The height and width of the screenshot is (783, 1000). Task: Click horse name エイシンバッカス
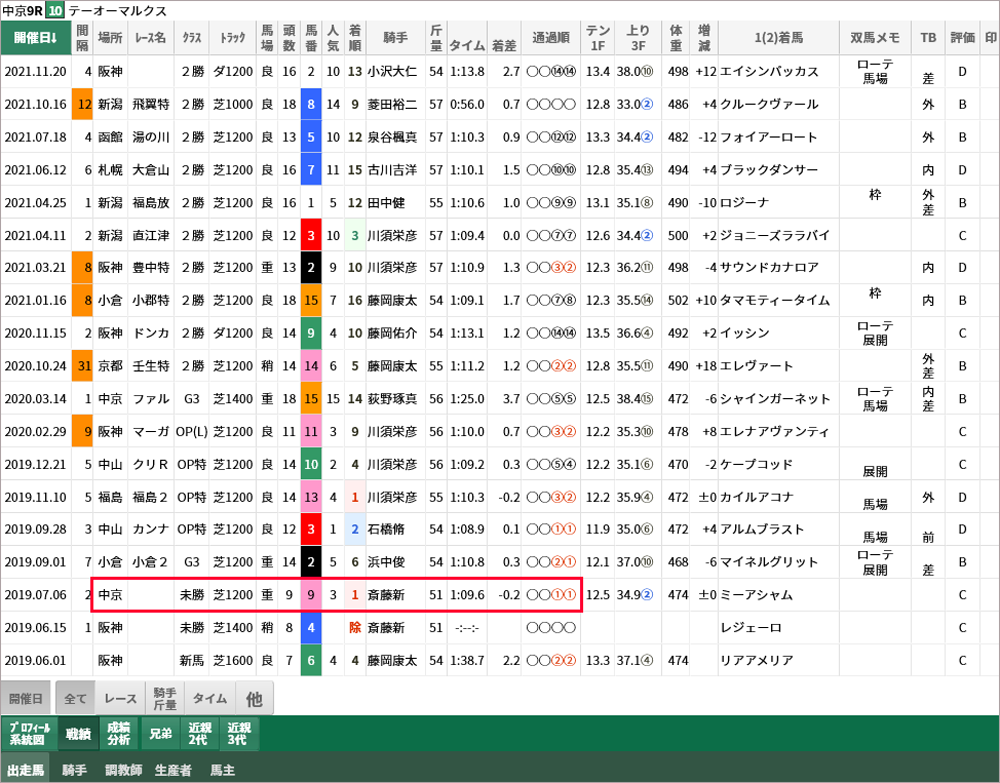(769, 72)
